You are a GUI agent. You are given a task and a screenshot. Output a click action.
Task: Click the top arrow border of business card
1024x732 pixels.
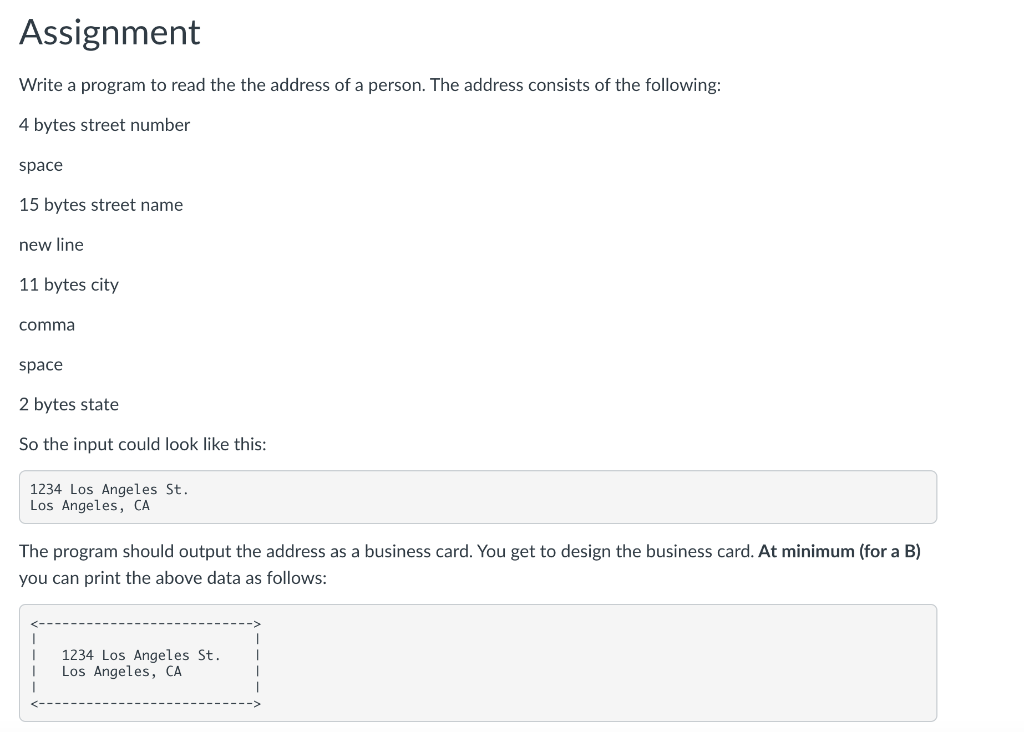click(x=145, y=623)
